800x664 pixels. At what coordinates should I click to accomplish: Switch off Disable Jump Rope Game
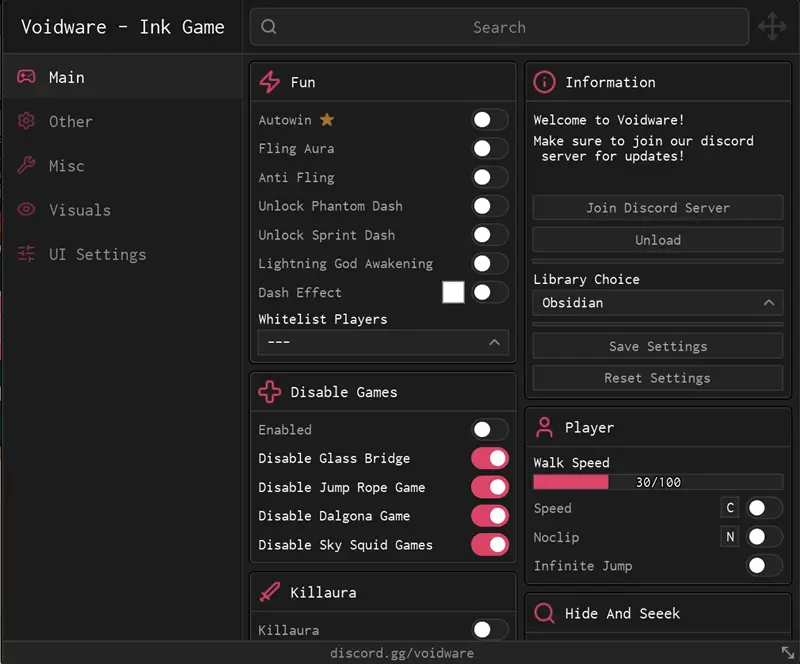click(x=489, y=487)
